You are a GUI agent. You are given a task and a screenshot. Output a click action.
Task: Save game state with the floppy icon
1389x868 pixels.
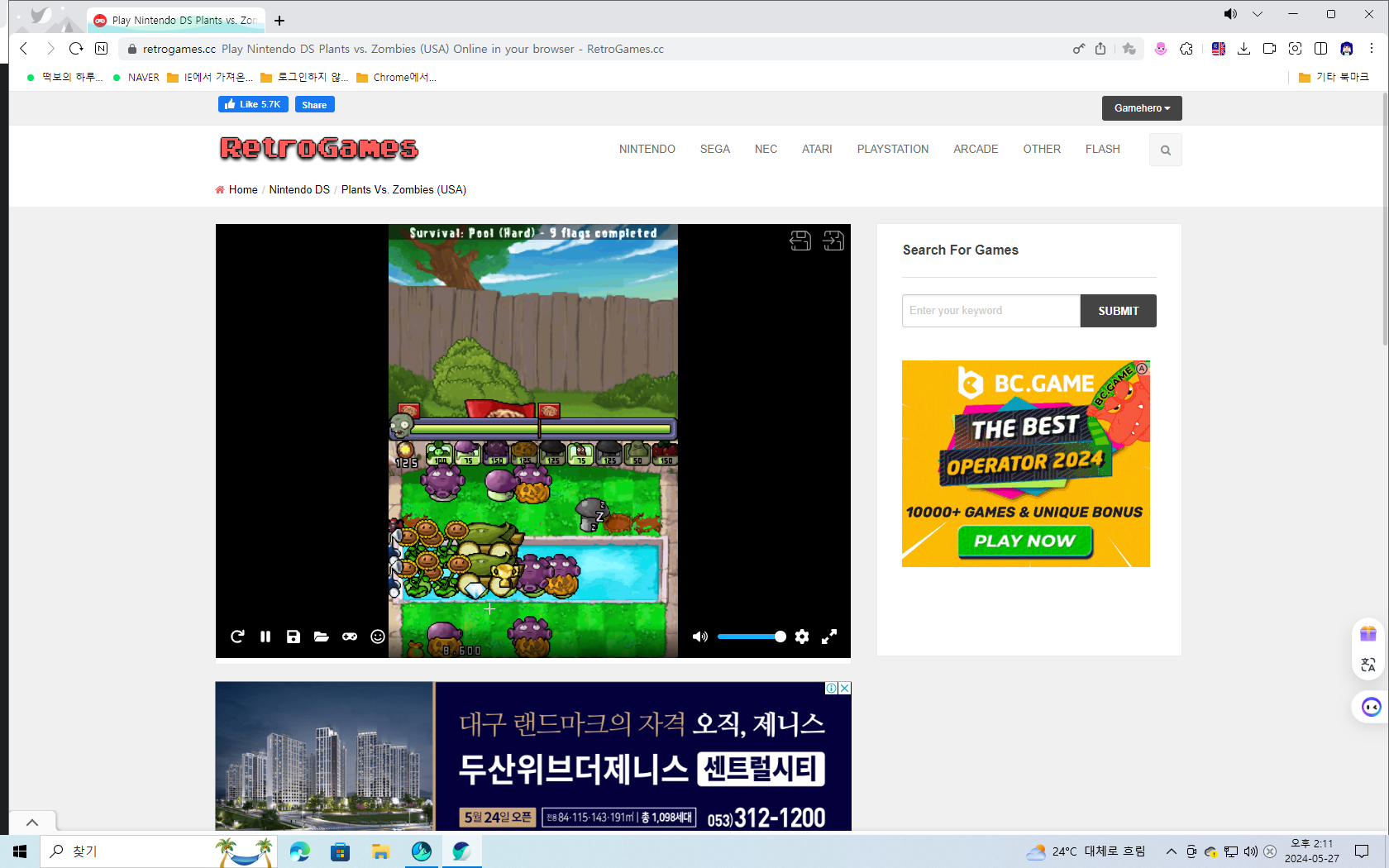294,637
